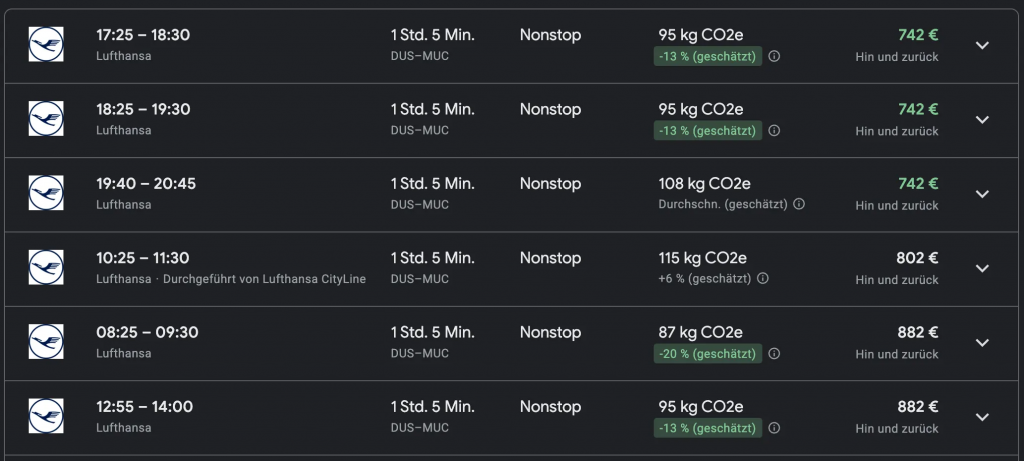This screenshot has height=461, width=1024.
Task: Show emissions info for 19:40 flight
Action: click(x=799, y=204)
